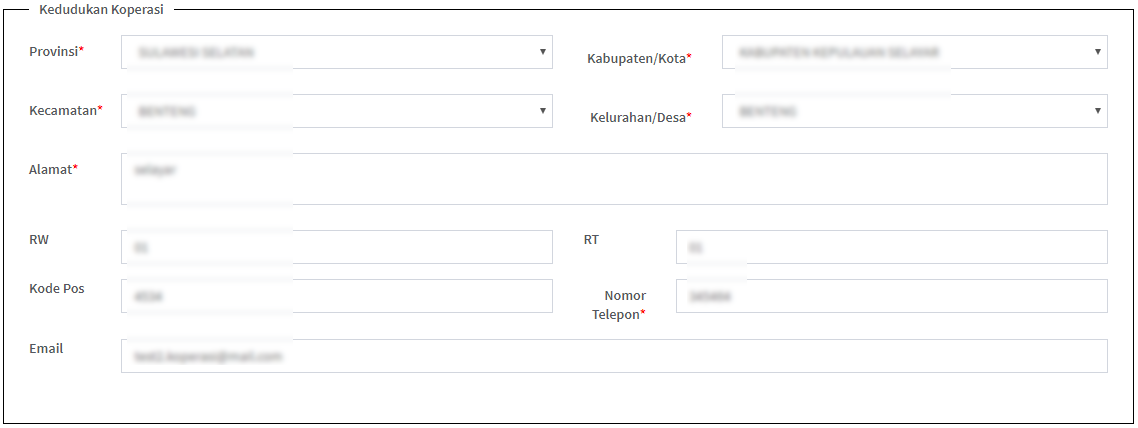Click the Kabupaten/Kota field label
The image size is (1138, 428).
coord(639,58)
